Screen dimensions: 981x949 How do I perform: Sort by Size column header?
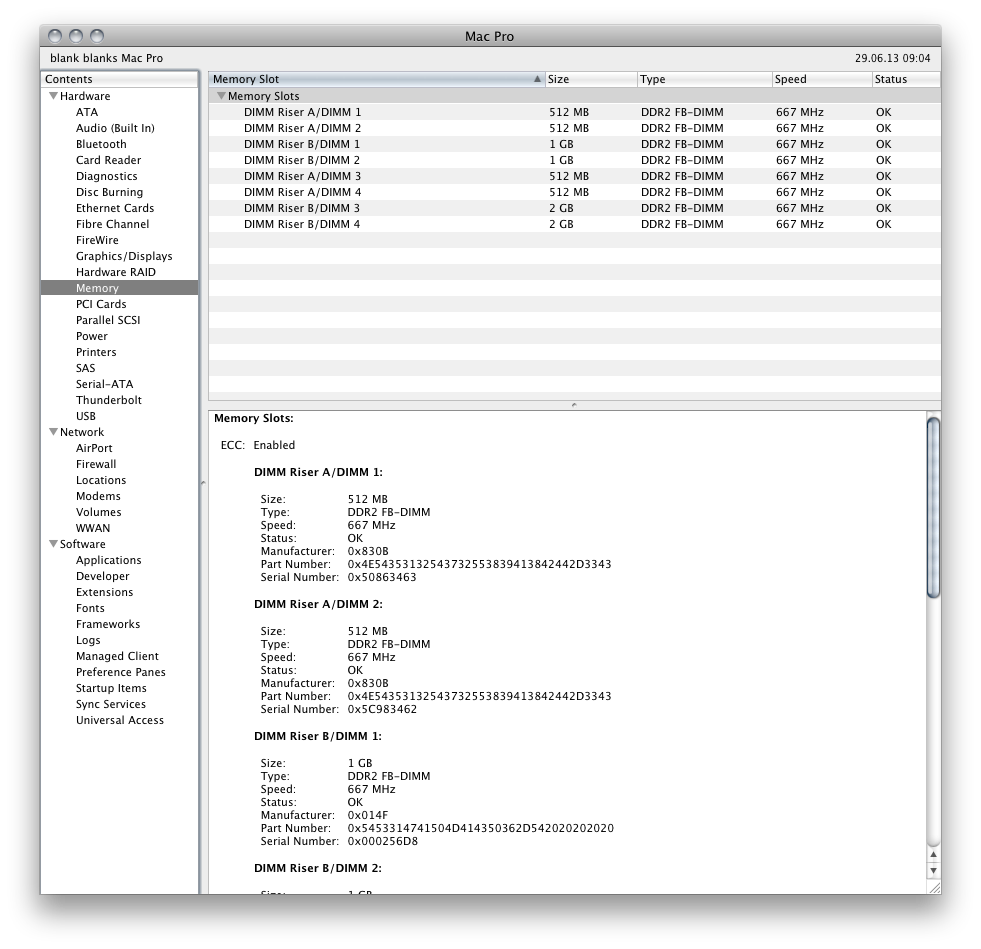click(x=591, y=79)
